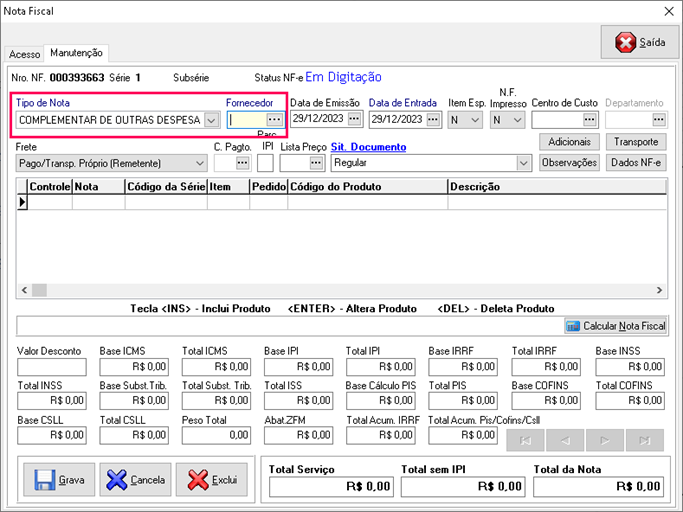683x512 pixels.
Task: Switch to the Acesso tab
Action: pyautogui.click(x=24, y=54)
